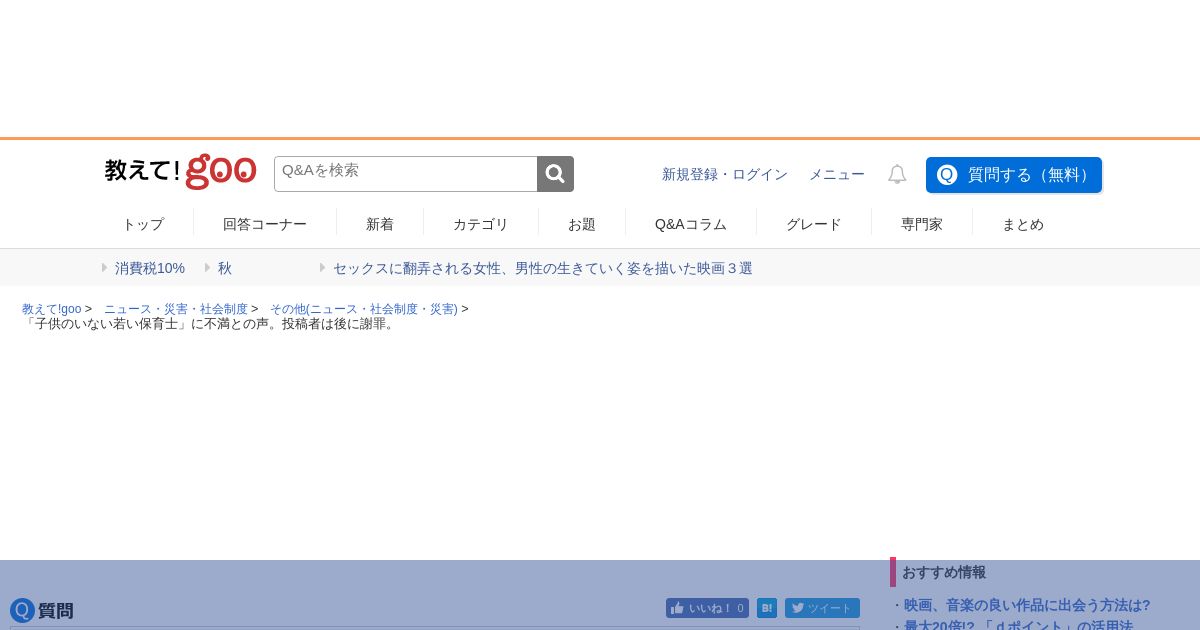The height and width of the screenshot is (630, 1200).
Task: Go to the トップ tab
Action: [x=143, y=224]
